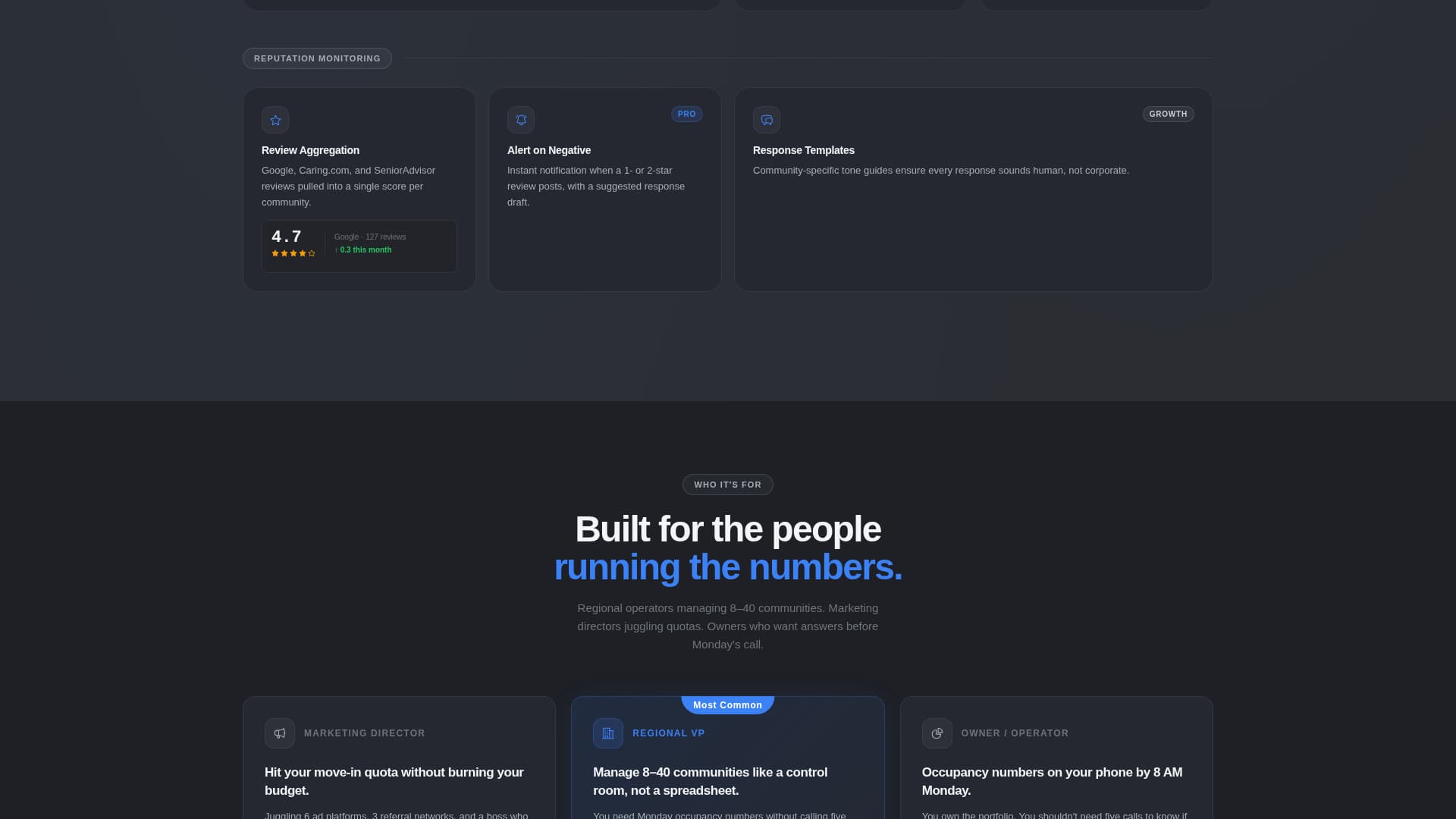The height and width of the screenshot is (819, 1456).
Task: Click the chat bubbles icon on Response Templates
Action: tap(767, 120)
